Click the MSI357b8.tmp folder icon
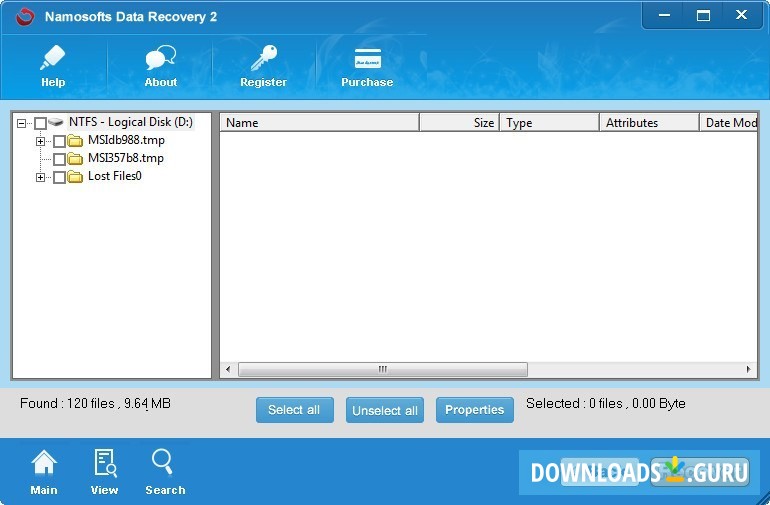Image resolution: width=770 pixels, height=505 pixels. [x=75, y=159]
